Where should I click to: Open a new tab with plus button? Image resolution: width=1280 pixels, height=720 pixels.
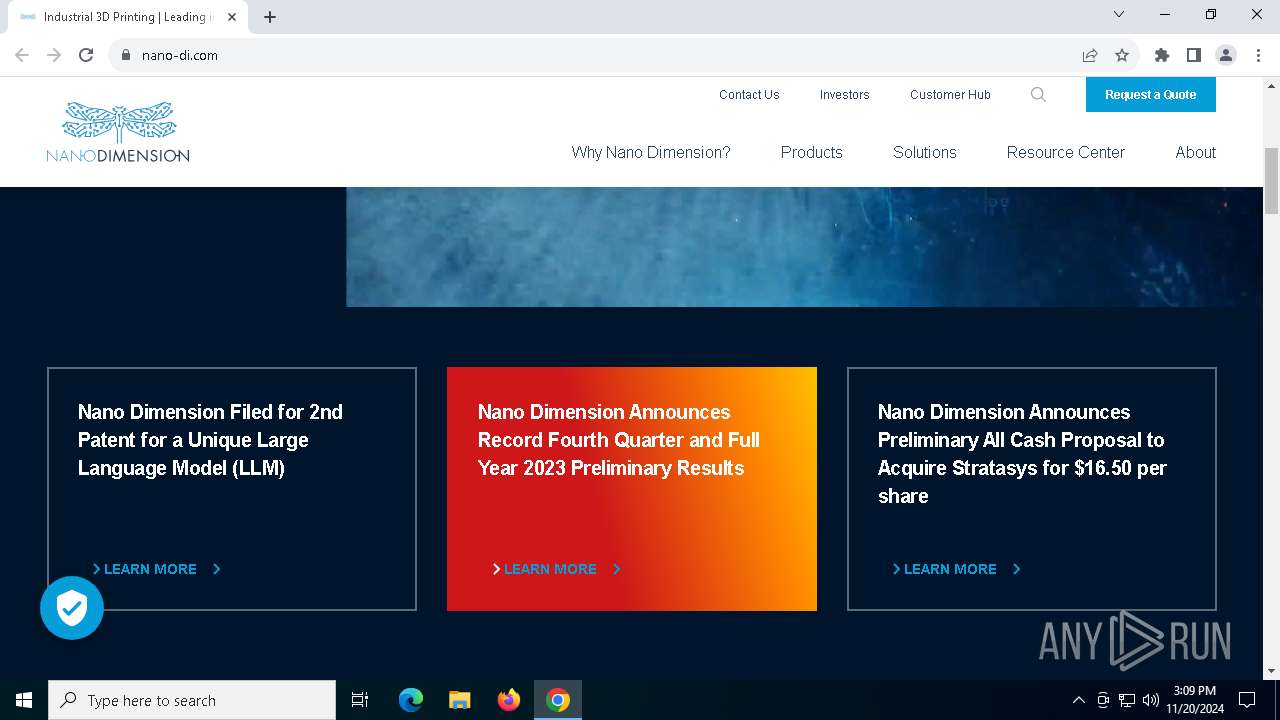270,17
